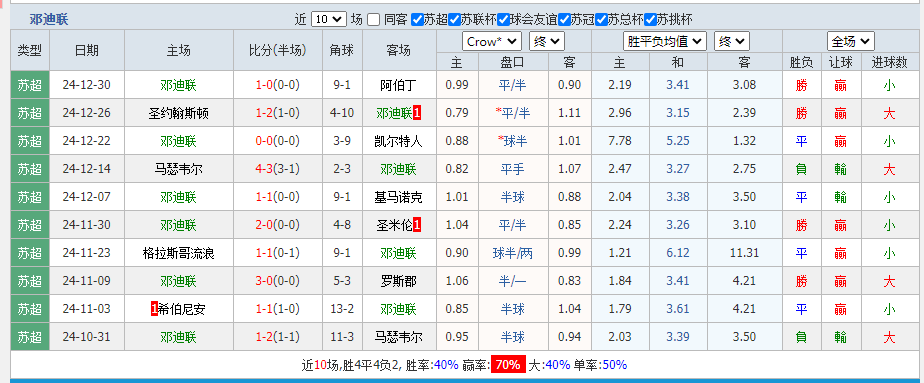Click the 日期 column header
This screenshot has width=924, height=383.
pos(87,51)
